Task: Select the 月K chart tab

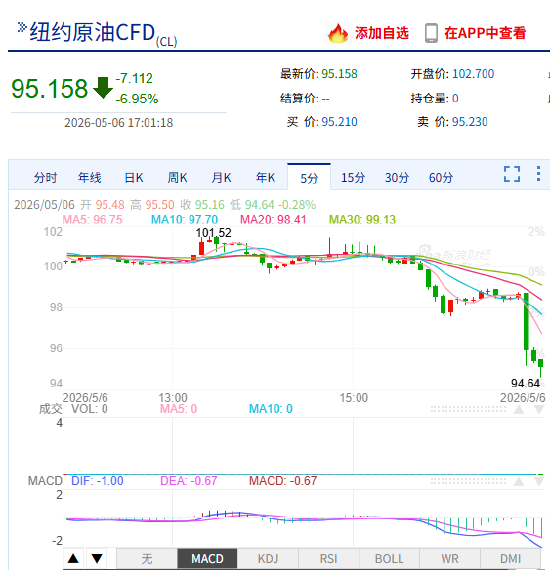Action: tap(221, 178)
